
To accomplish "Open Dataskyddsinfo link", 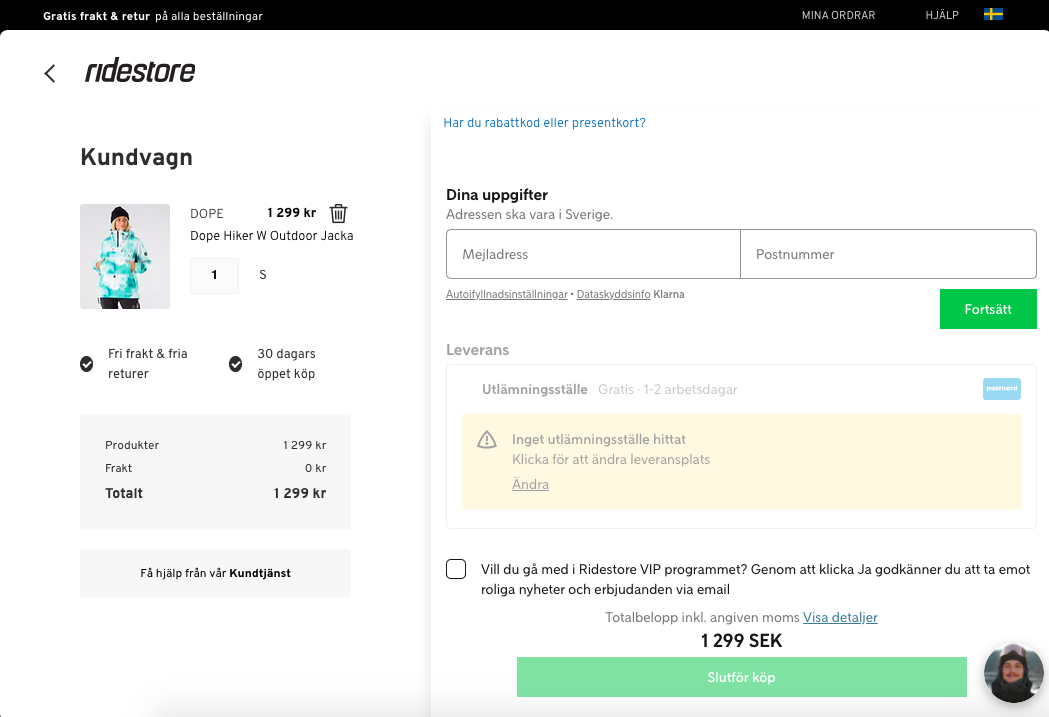I will (613, 294).
